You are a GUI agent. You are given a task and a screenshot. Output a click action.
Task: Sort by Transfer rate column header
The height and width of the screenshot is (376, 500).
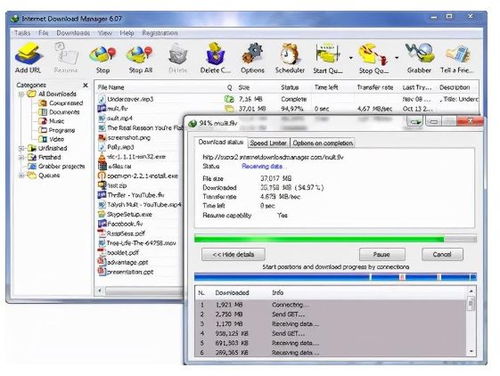pos(376,87)
